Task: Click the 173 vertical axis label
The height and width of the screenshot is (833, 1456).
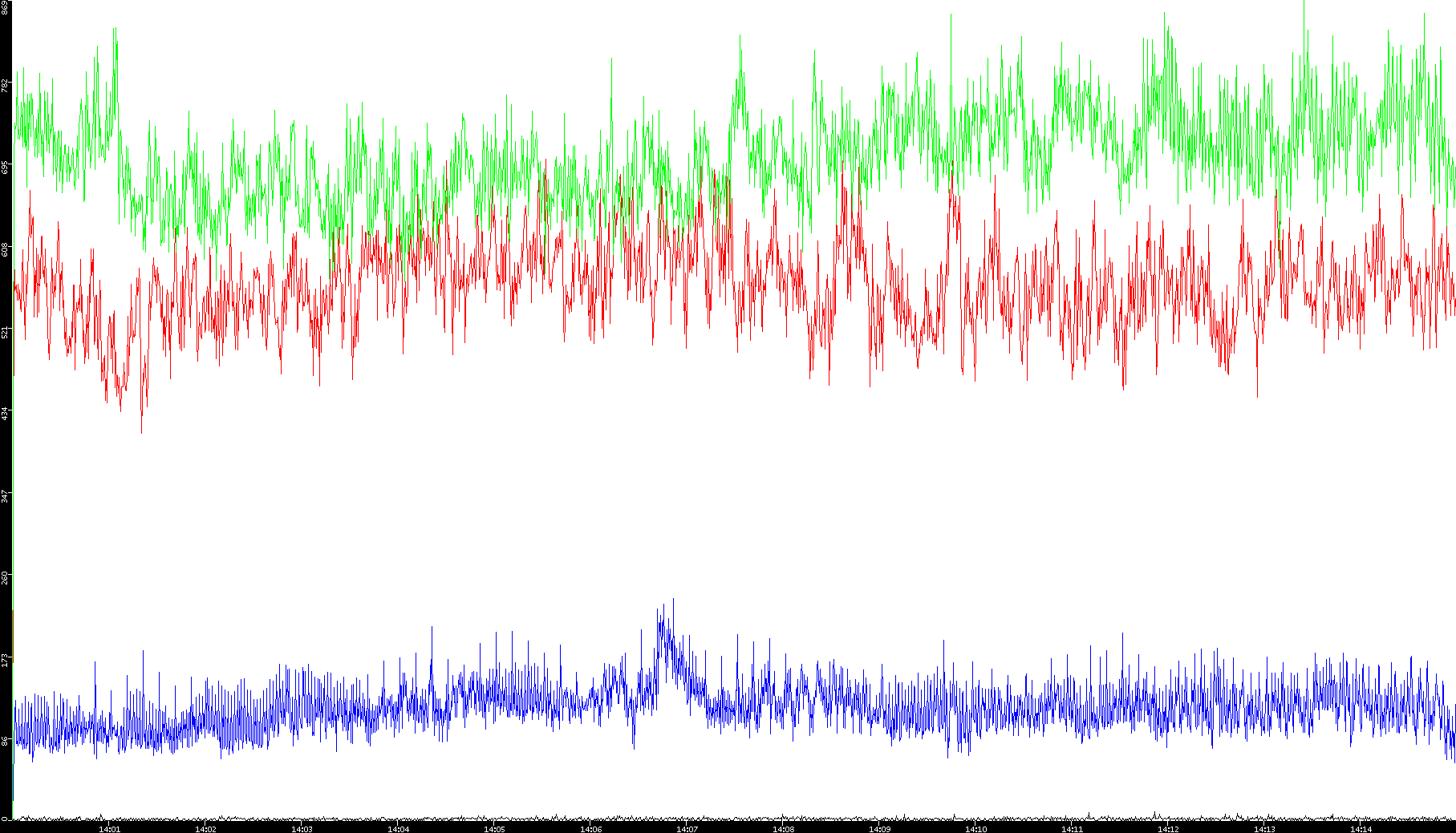Action: coord(5,661)
